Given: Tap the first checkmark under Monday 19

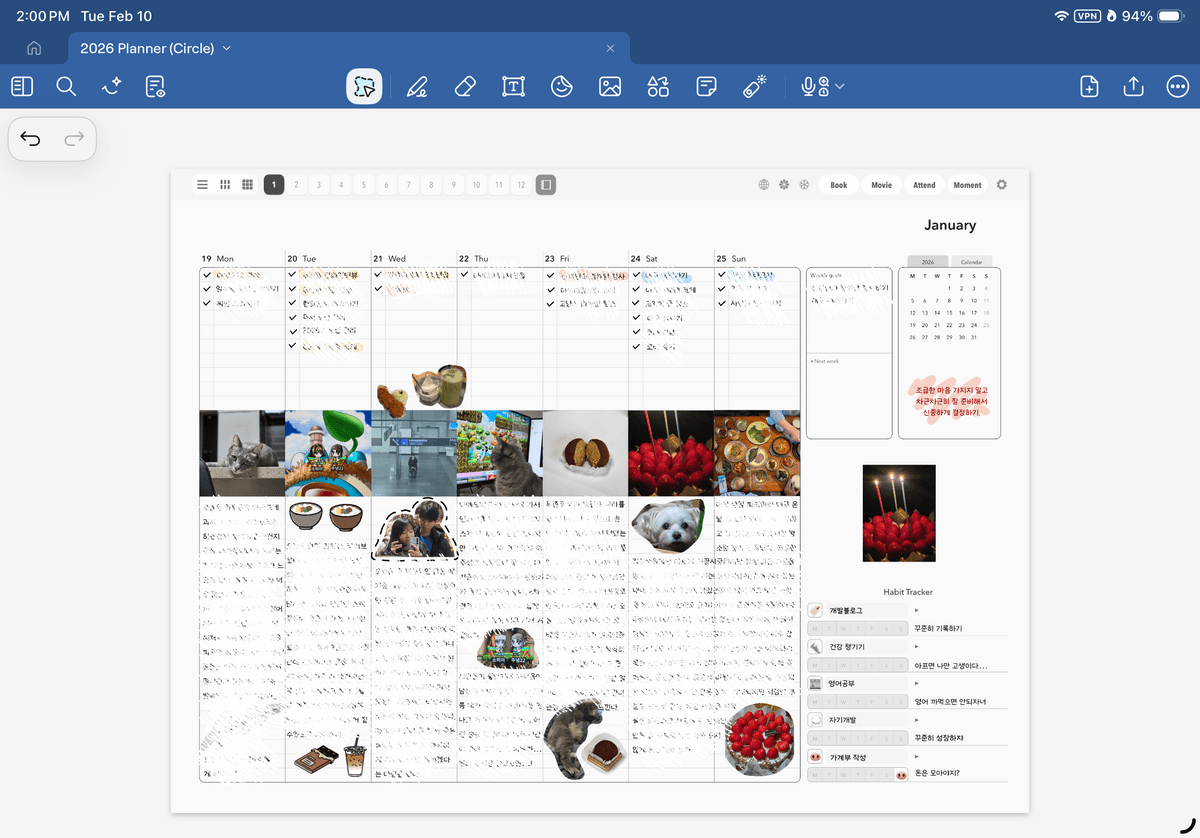Looking at the screenshot, I should (x=207, y=274).
